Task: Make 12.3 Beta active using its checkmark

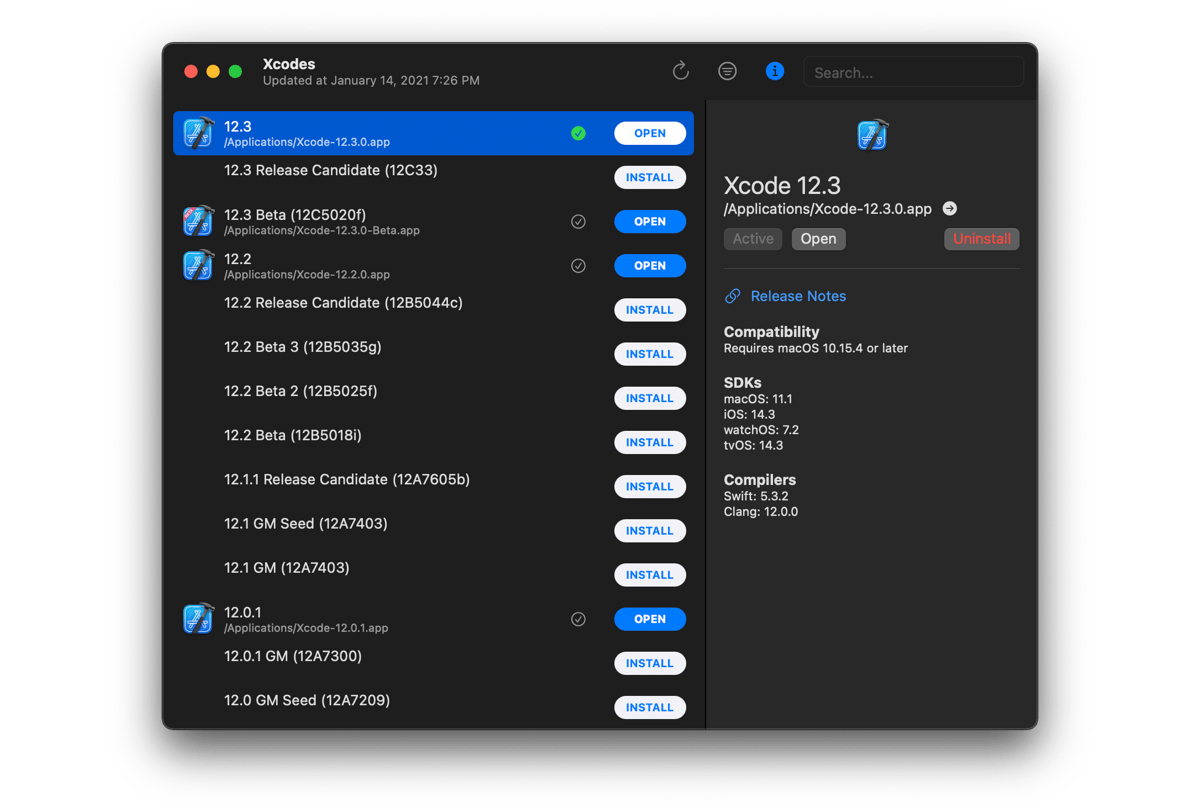Action: click(x=578, y=221)
